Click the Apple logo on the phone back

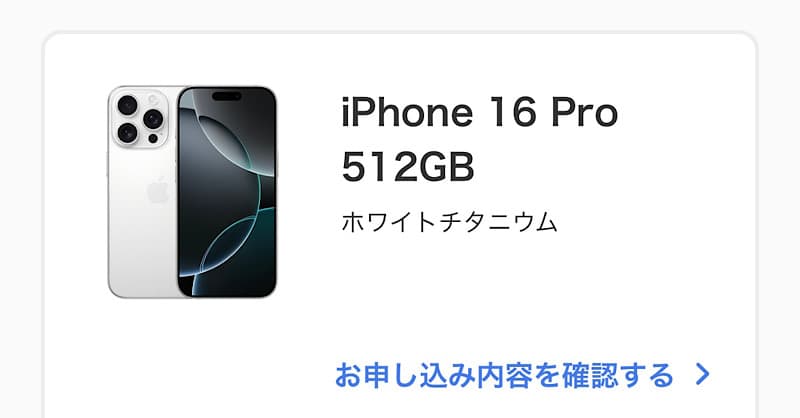pos(158,190)
